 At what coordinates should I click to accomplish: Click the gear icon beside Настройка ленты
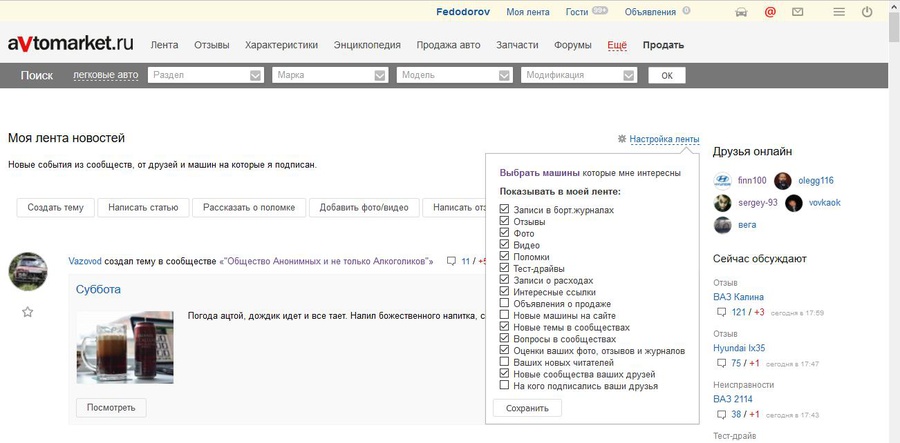(622, 139)
